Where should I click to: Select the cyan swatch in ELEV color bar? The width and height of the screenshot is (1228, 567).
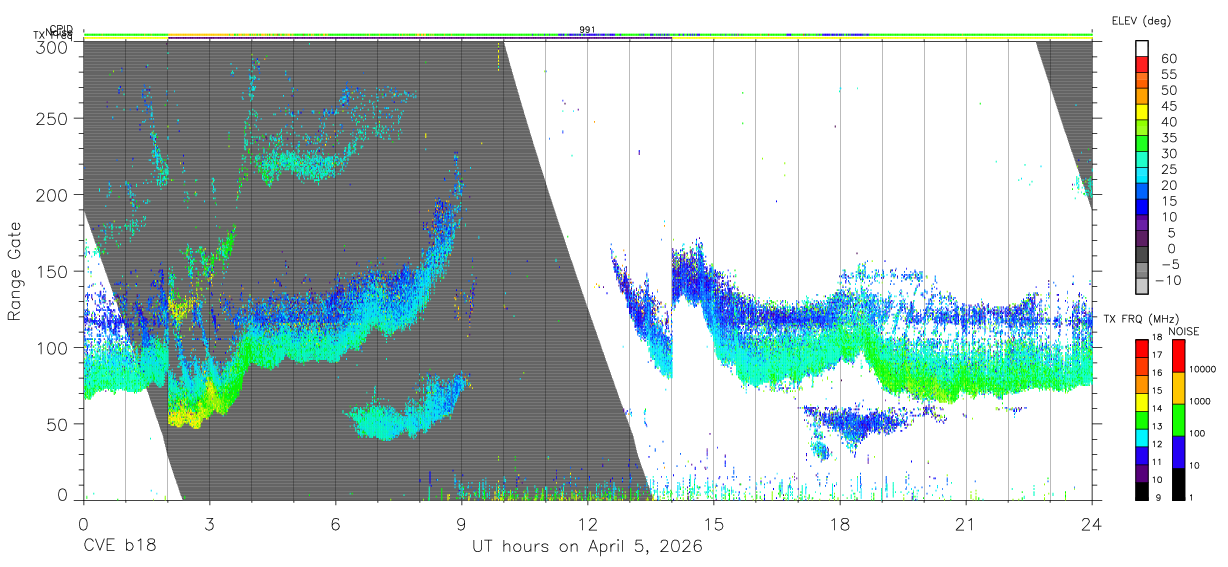[1143, 176]
